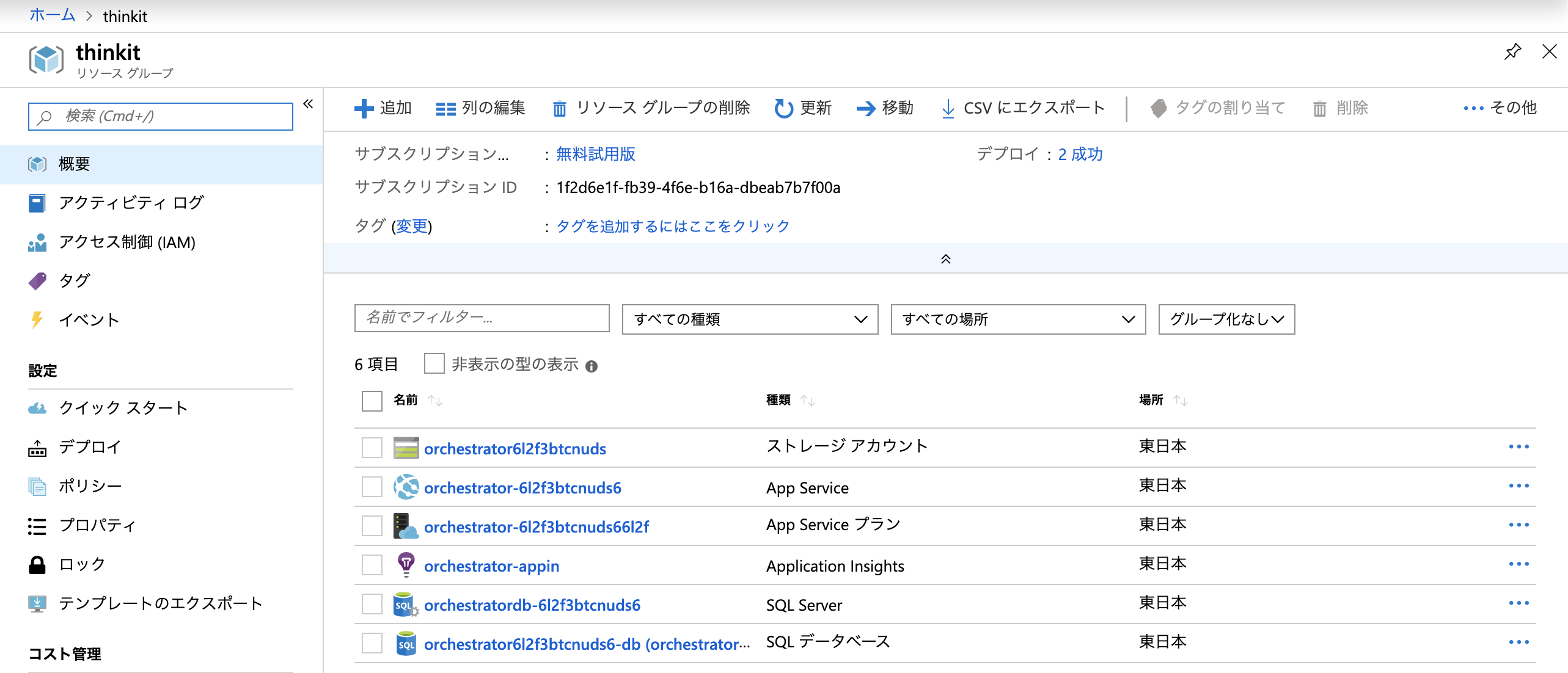
Task: Click the 移動 arrow icon
Action: pyautogui.click(x=866, y=109)
